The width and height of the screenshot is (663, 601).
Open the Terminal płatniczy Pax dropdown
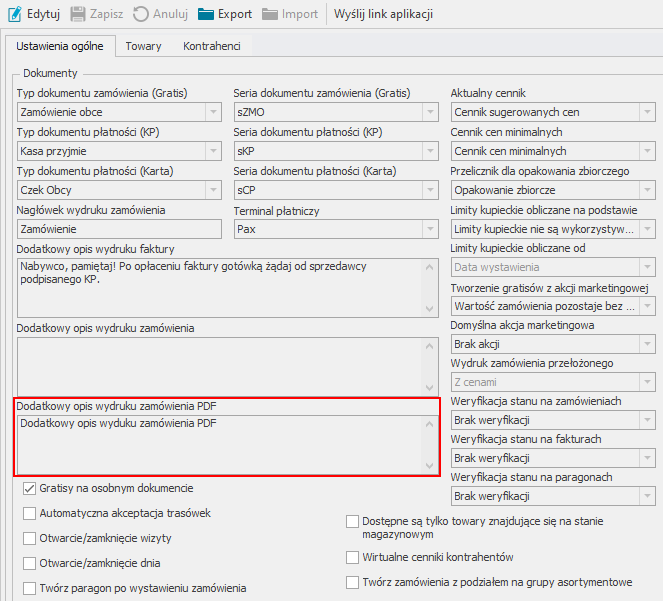(x=428, y=229)
